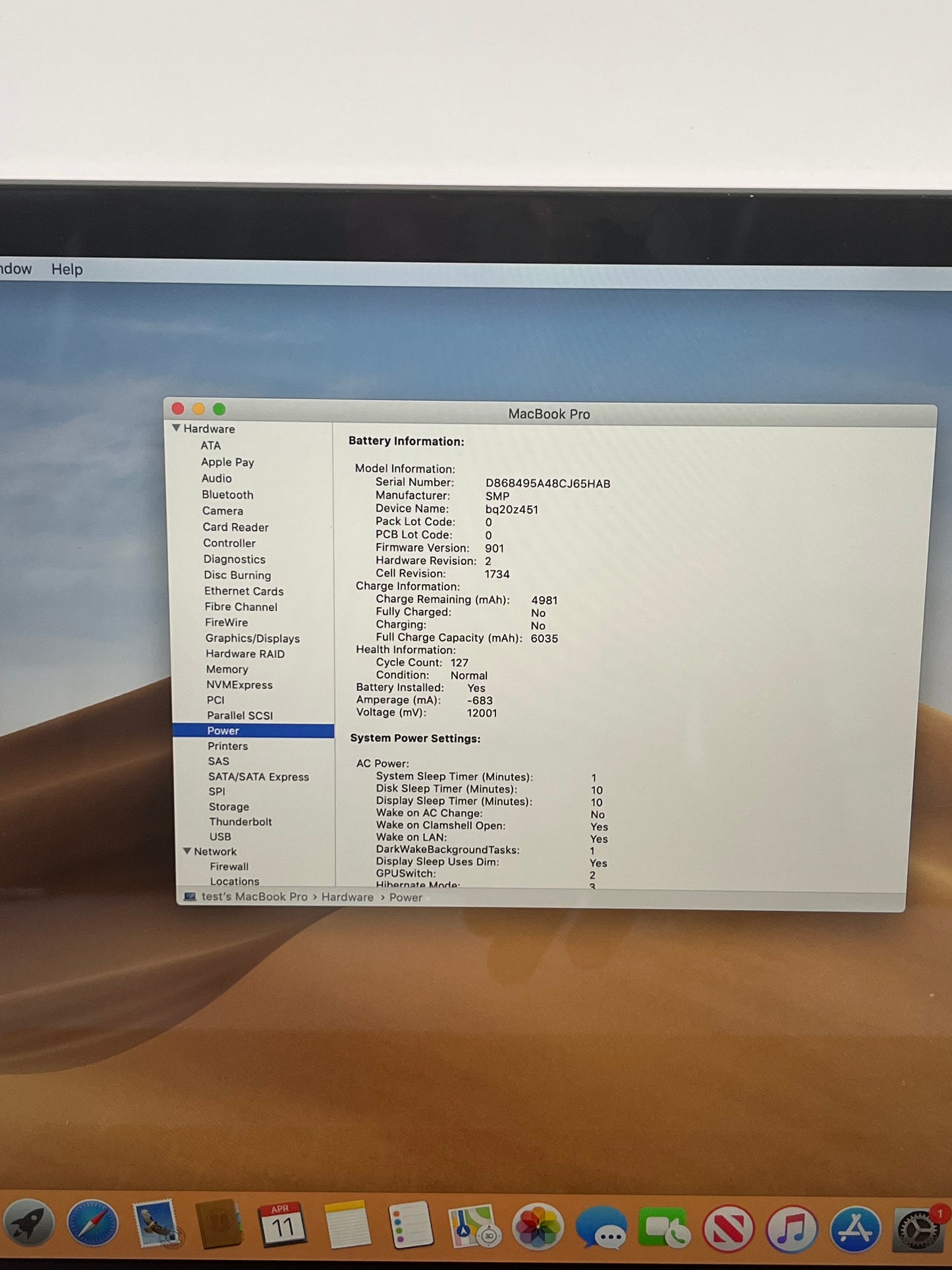The image size is (952, 1270).
Task: Click Hardware in the path bar
Action: 347,897
